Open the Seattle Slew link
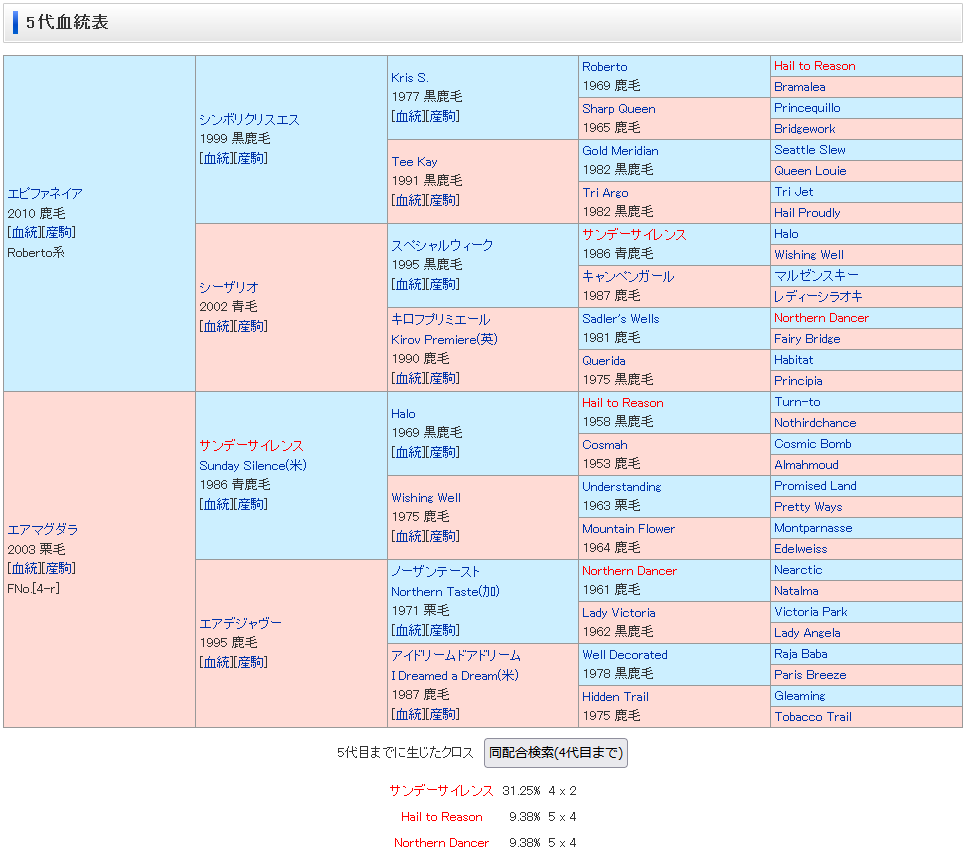 coord(809,149)
